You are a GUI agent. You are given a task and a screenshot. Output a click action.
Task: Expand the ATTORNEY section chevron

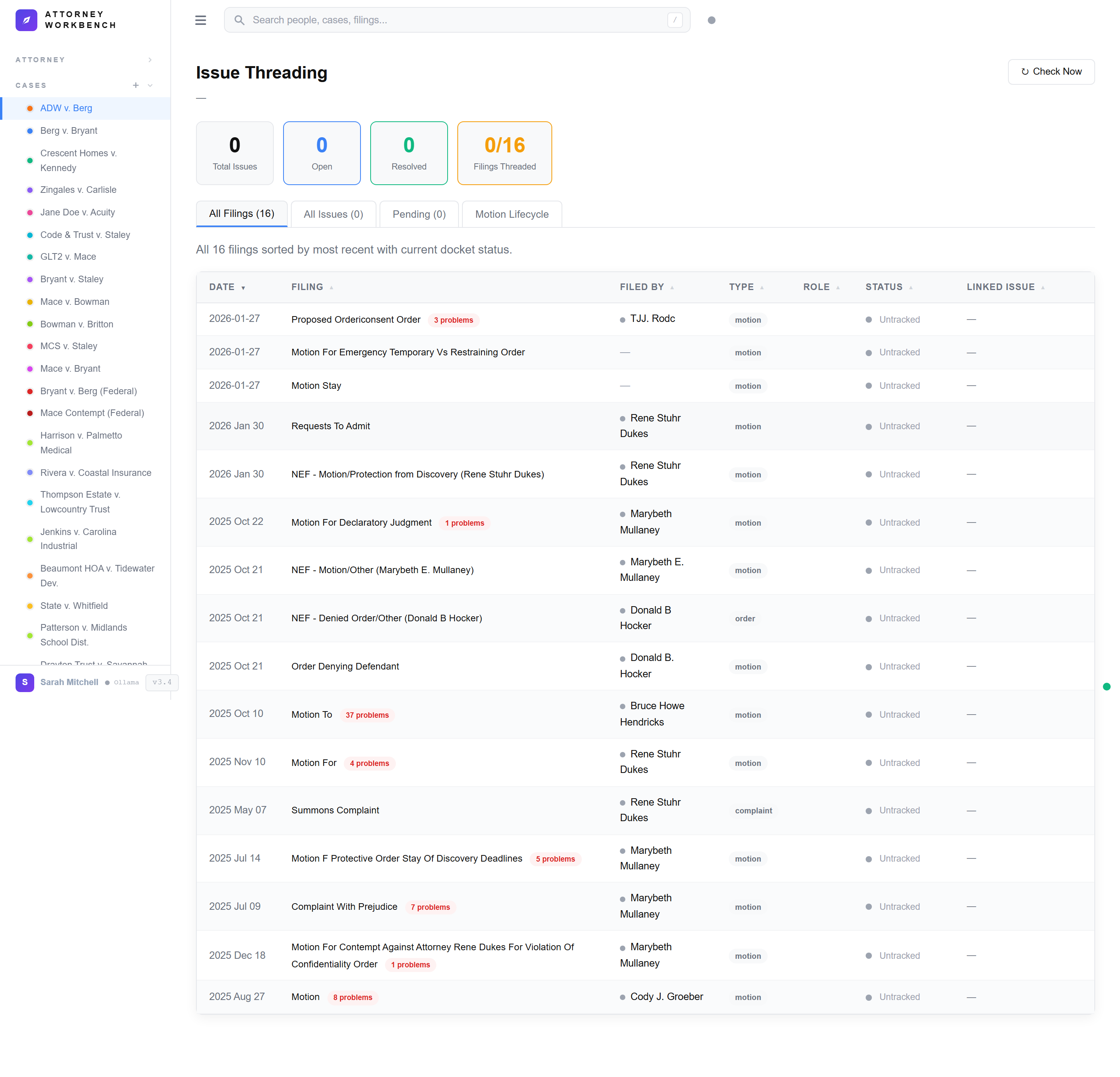pos(150,59)
